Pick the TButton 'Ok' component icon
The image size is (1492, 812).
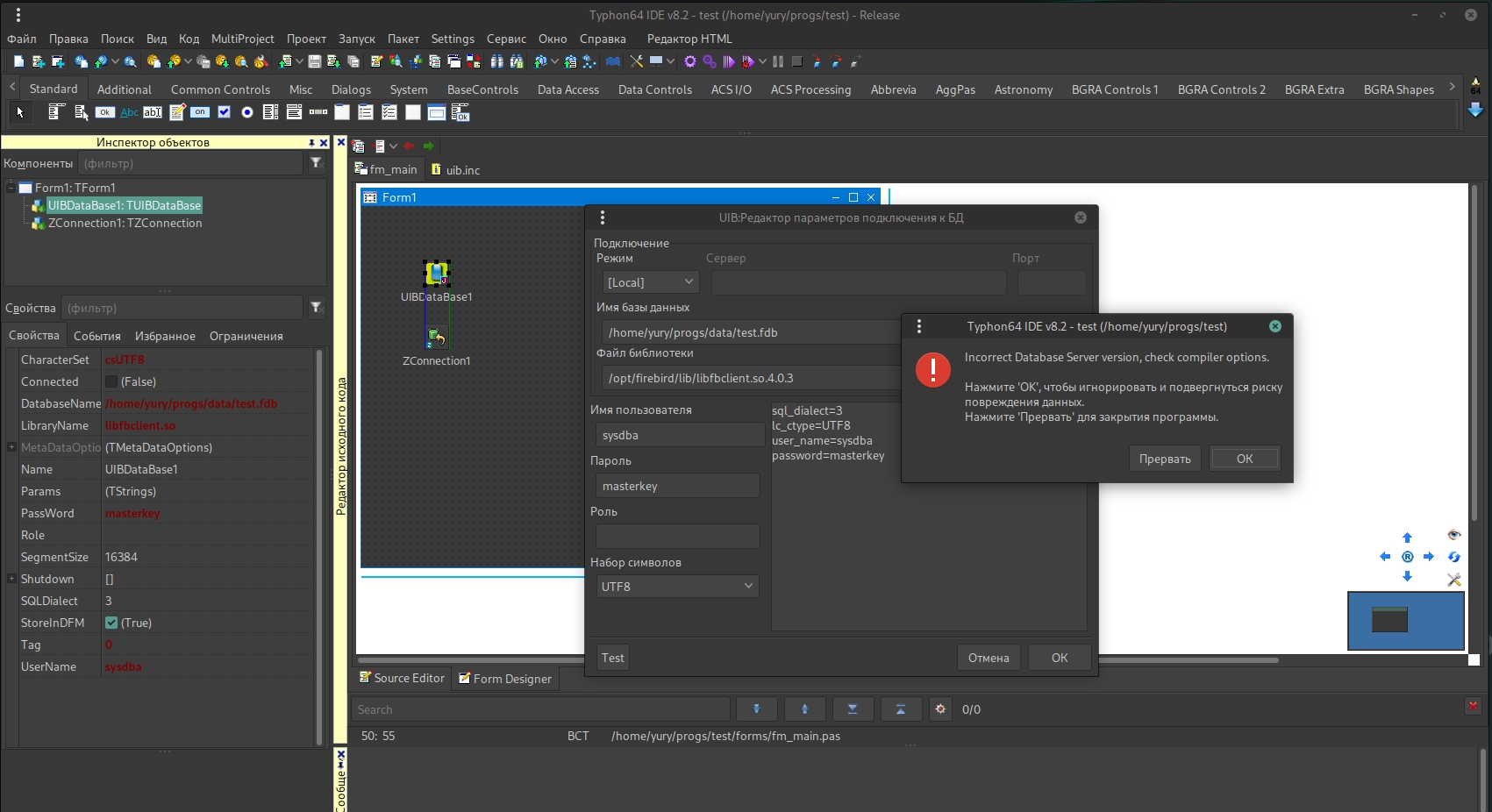pyautogui.click(x=105, y=112)
